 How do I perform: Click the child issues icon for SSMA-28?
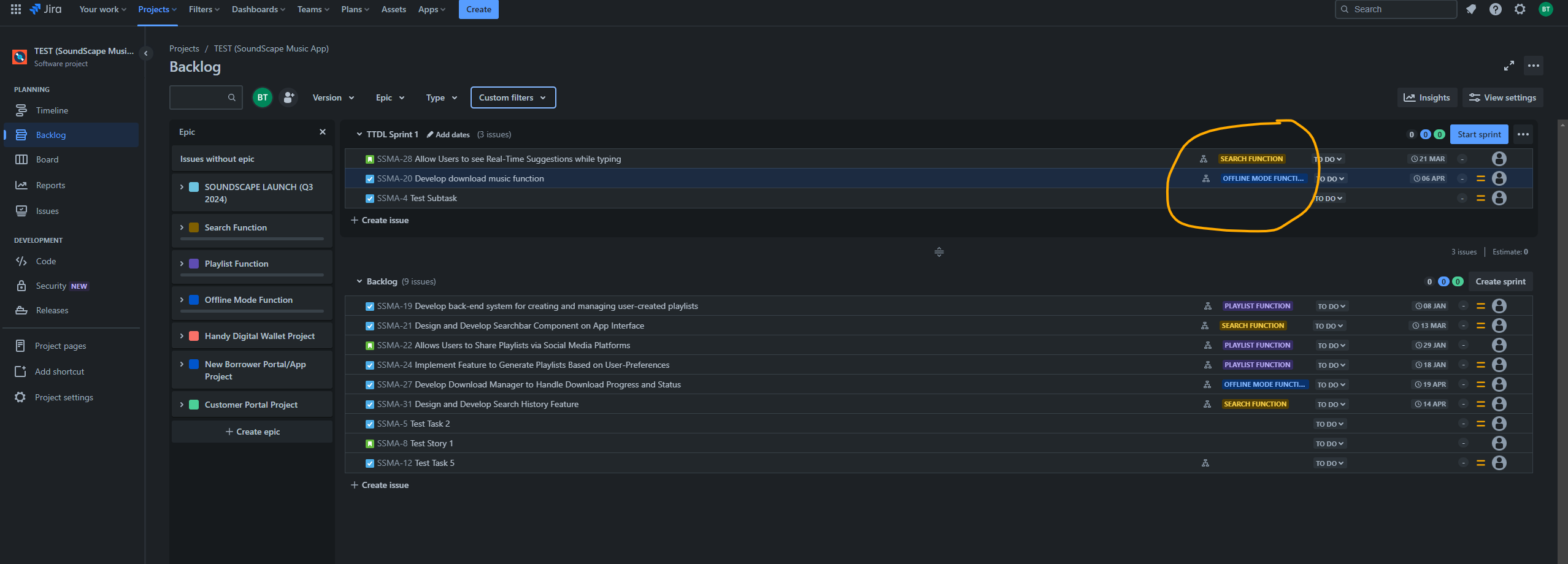(1204, 159)
